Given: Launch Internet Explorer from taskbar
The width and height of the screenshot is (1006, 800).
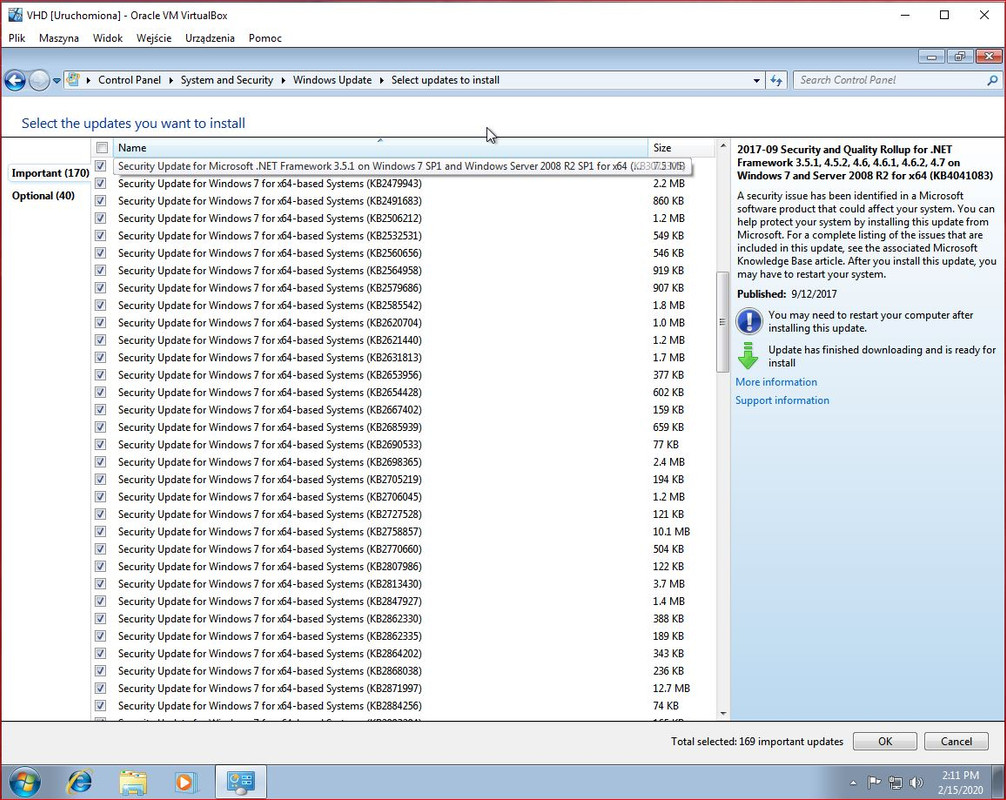Looking at the screenshot, I should 80,782.
